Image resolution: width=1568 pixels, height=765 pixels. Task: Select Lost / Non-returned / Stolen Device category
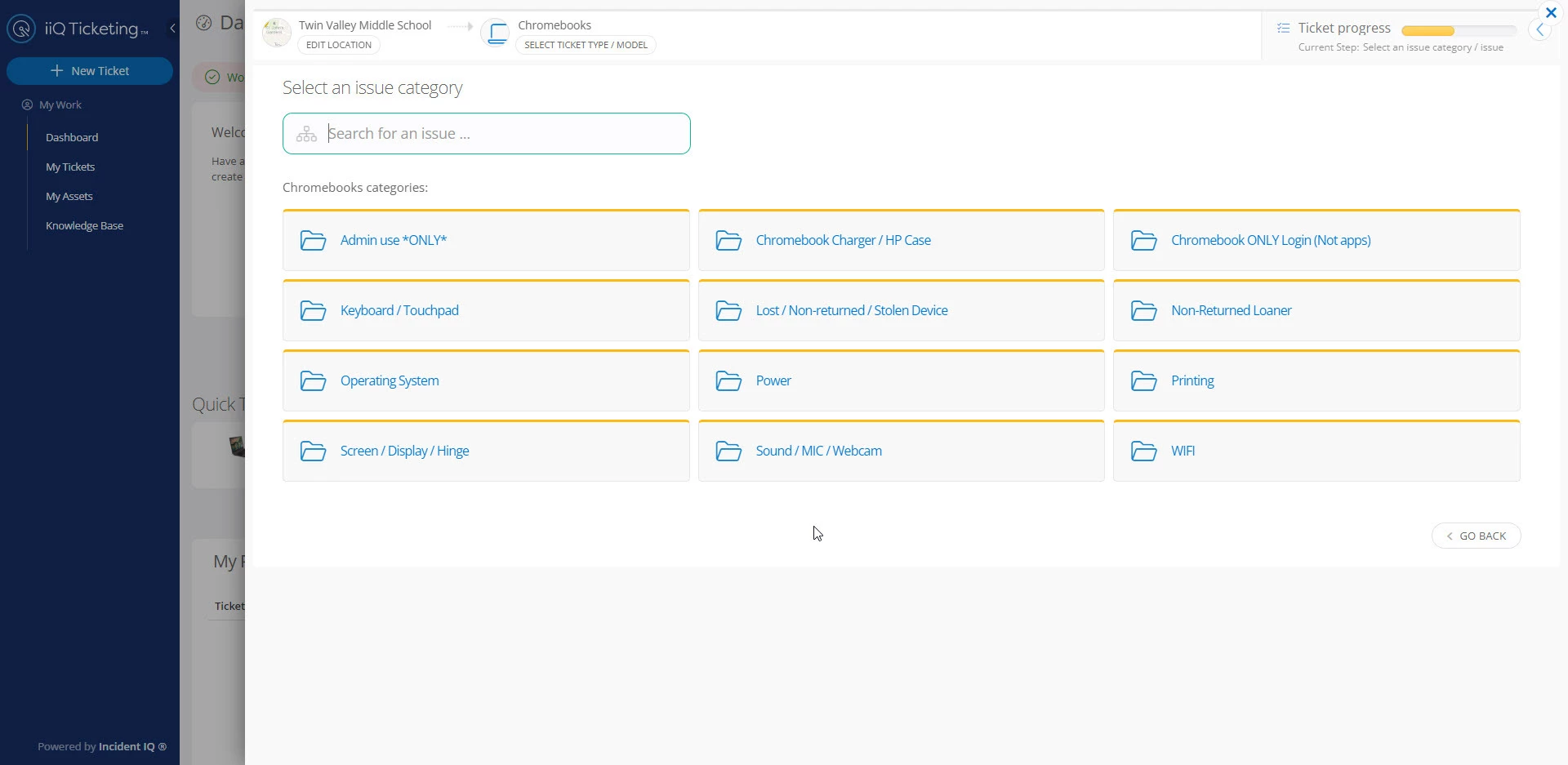pyautogui.click(x=902, y=310)
